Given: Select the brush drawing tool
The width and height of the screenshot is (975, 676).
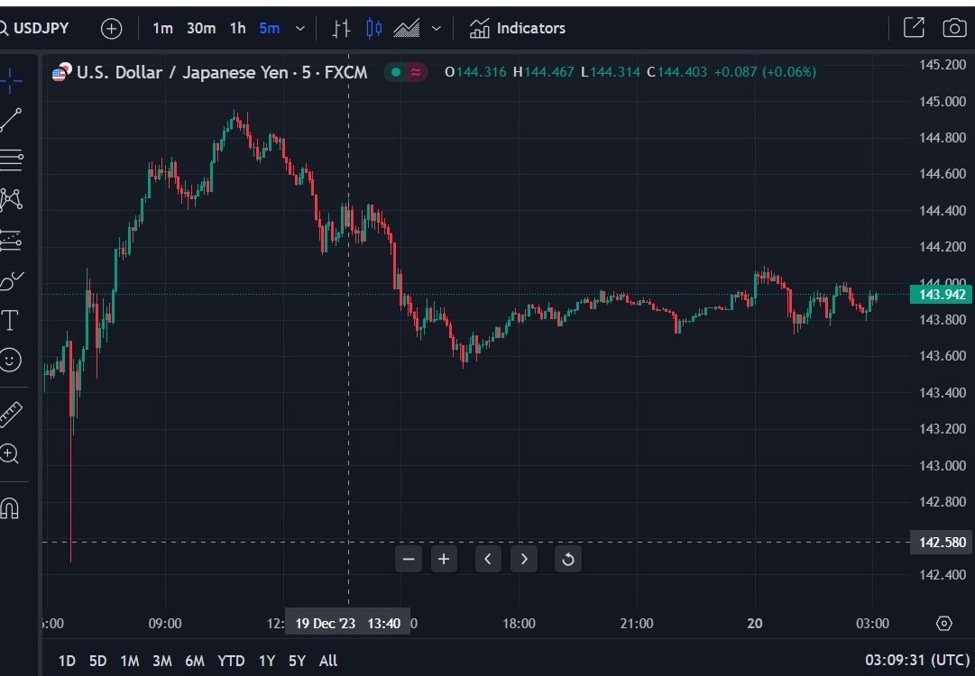Looking at the screenshot, I should (x=11, y=280).
